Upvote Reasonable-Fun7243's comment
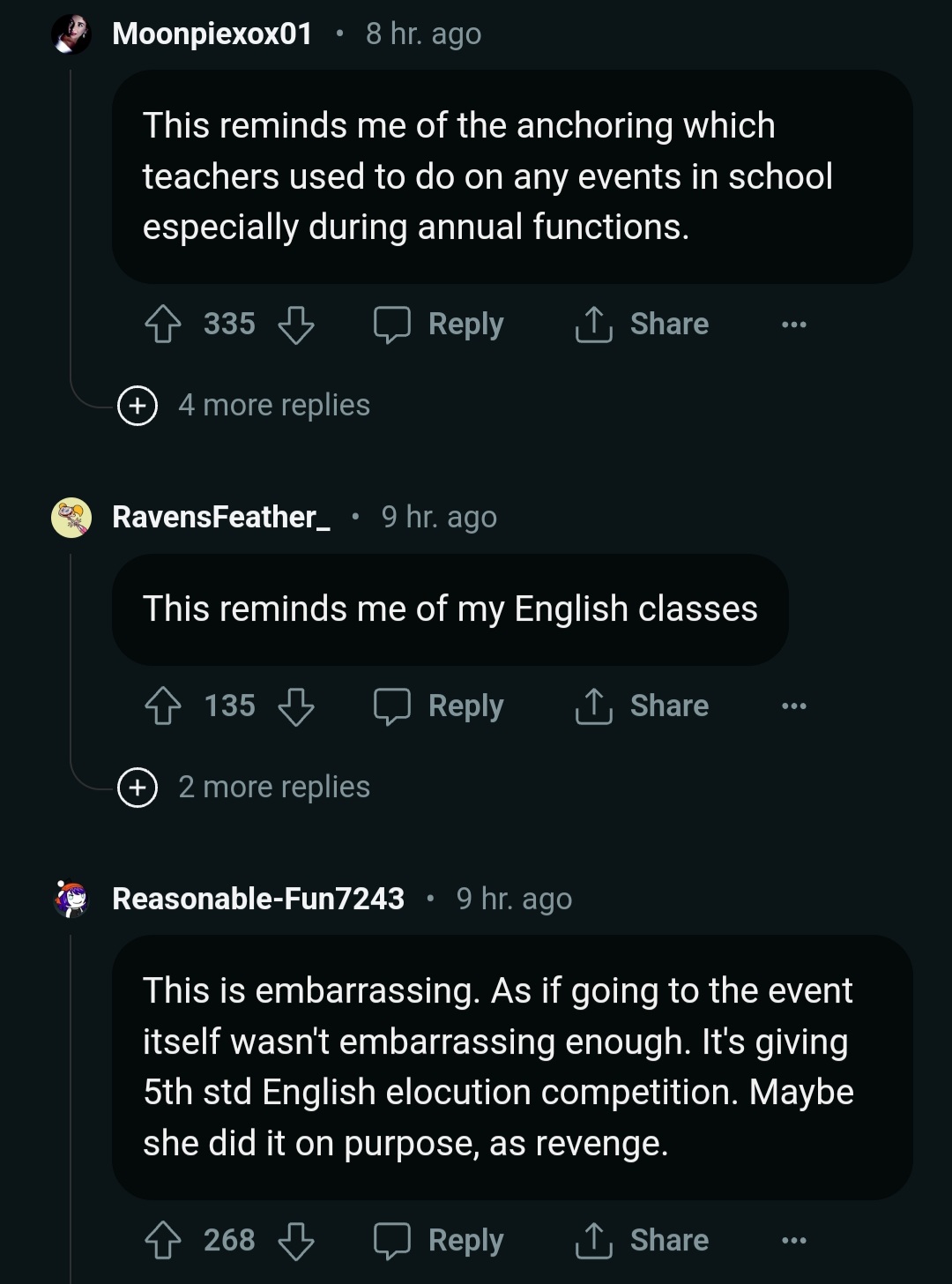The width and height of the screenshot is (952, 1284). click(x=163, y=1241)
